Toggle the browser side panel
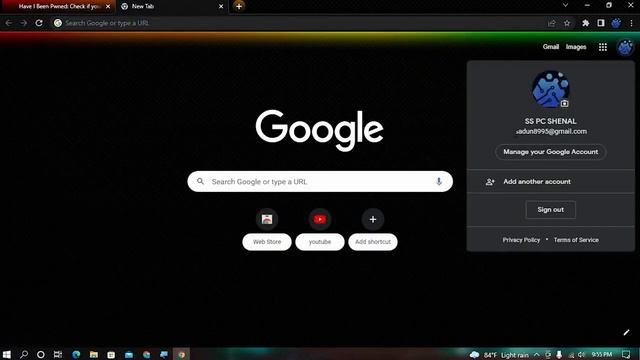The image size is (640, 360). [x=601, y=23]
